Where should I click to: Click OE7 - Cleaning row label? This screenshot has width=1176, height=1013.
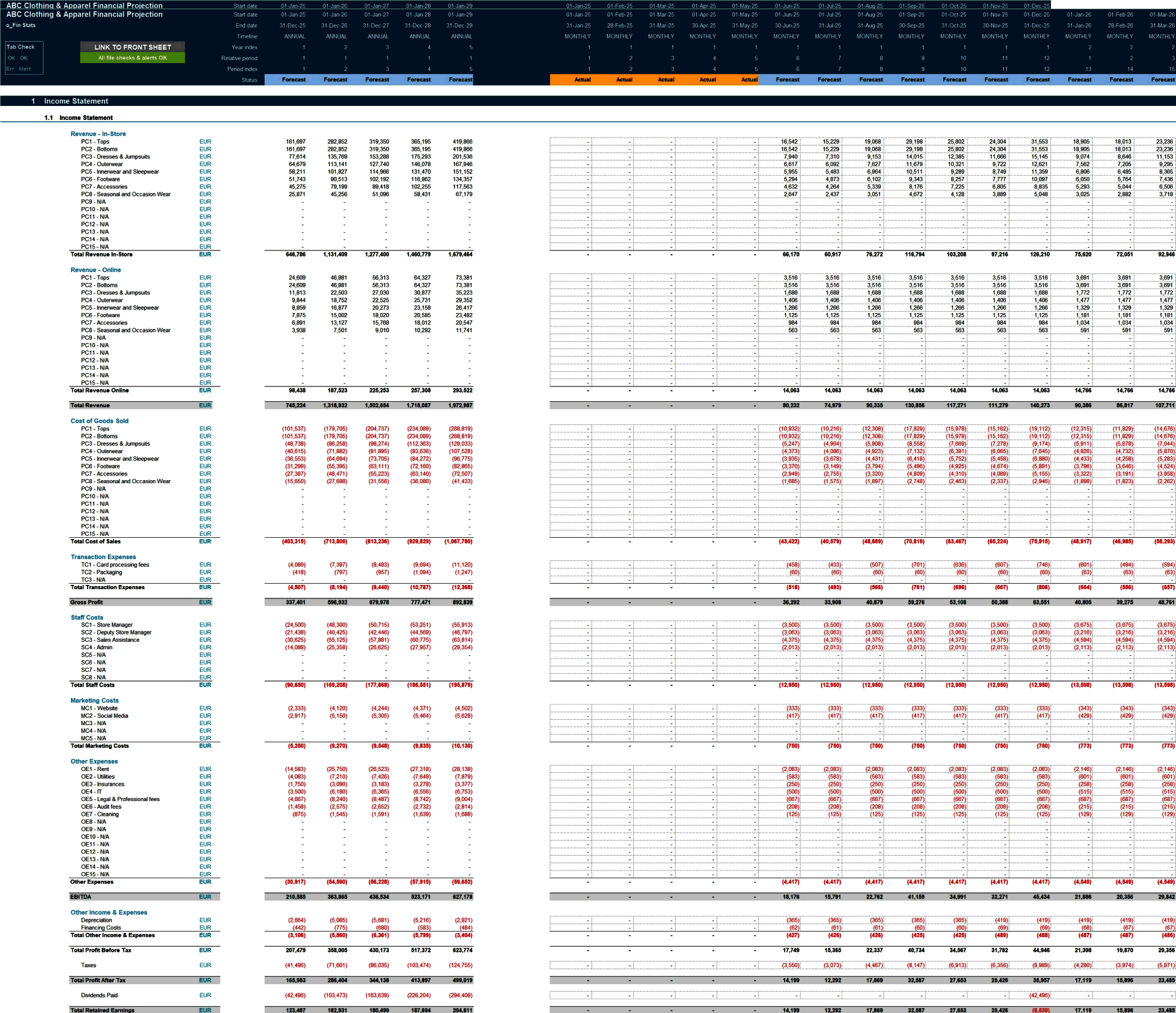tap(100, 815)
